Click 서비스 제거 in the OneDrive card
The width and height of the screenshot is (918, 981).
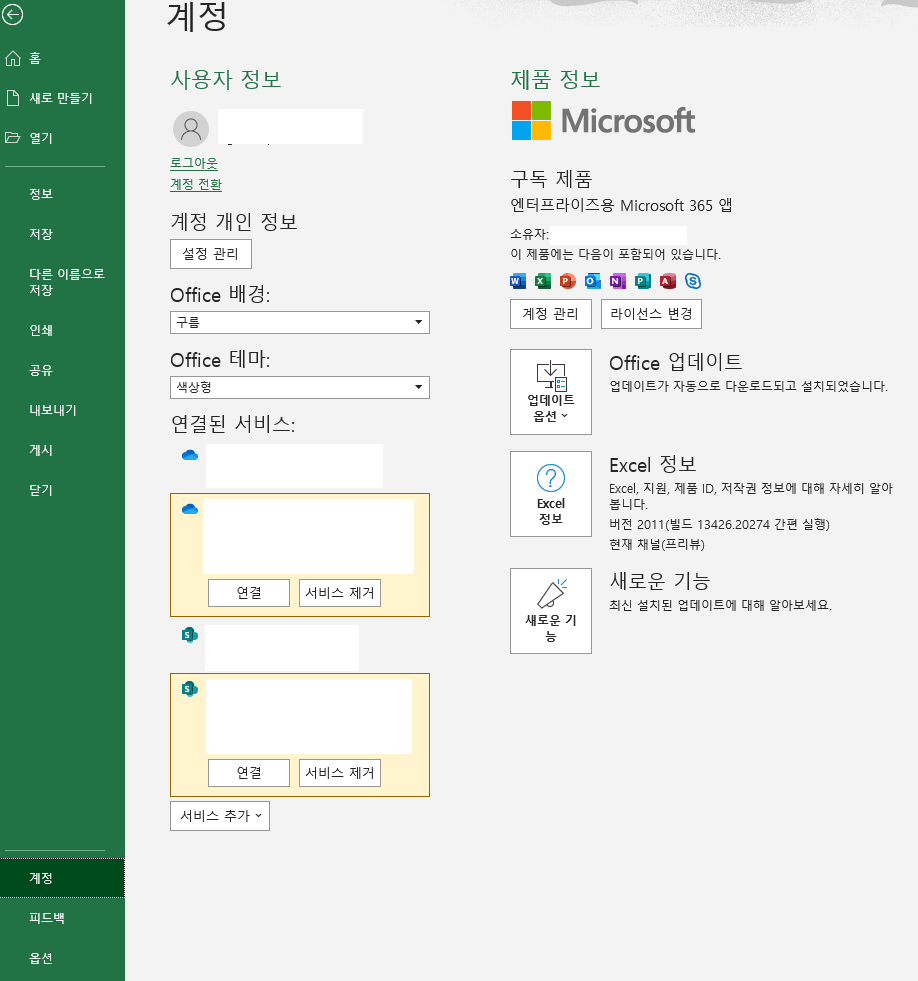click(x=340, y=592)
